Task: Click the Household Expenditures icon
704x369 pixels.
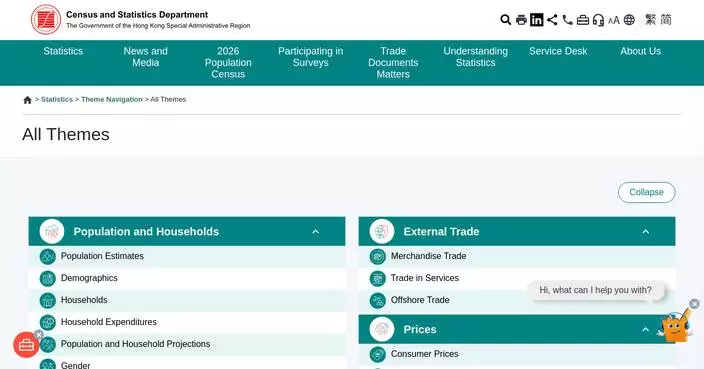Action: [48, 322]
